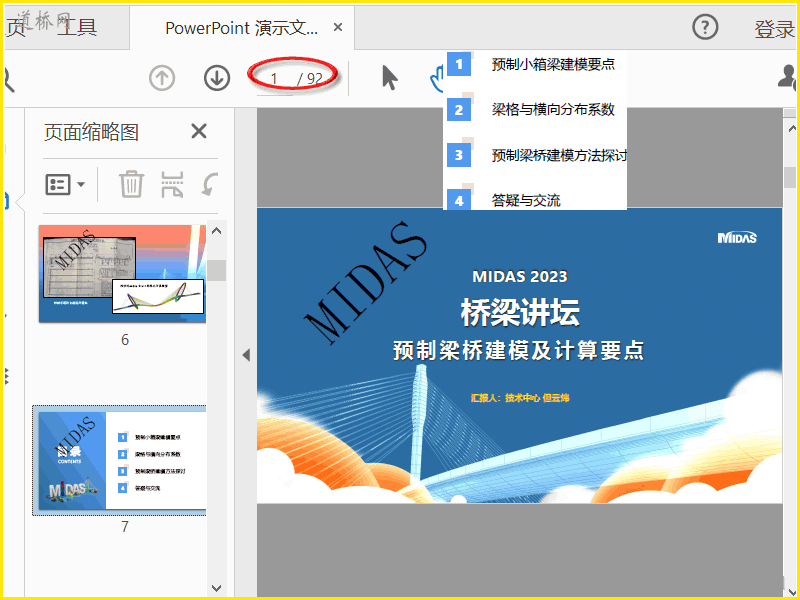Click the MIDAS 2023 slide heading
The width and height of the screenshot is (800, 600).
(x=520, y=277)
